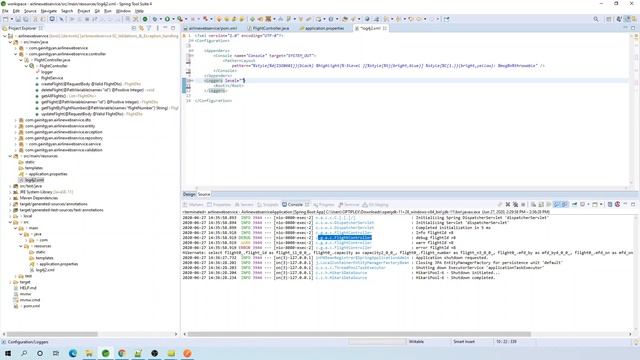
Task: Click the Clear Console icon
Action: (533, 204)
